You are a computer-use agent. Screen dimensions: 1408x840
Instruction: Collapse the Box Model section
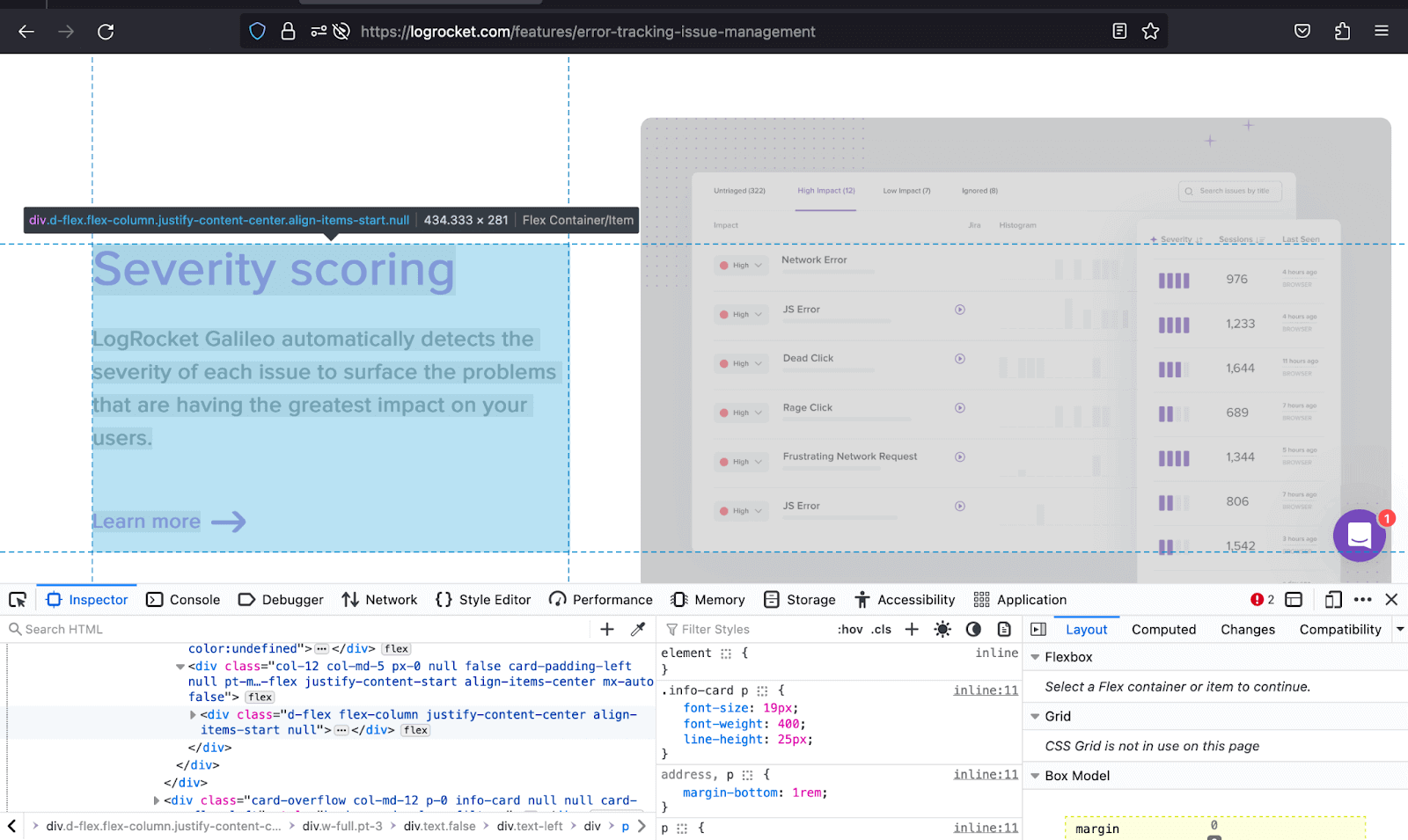1036,776
